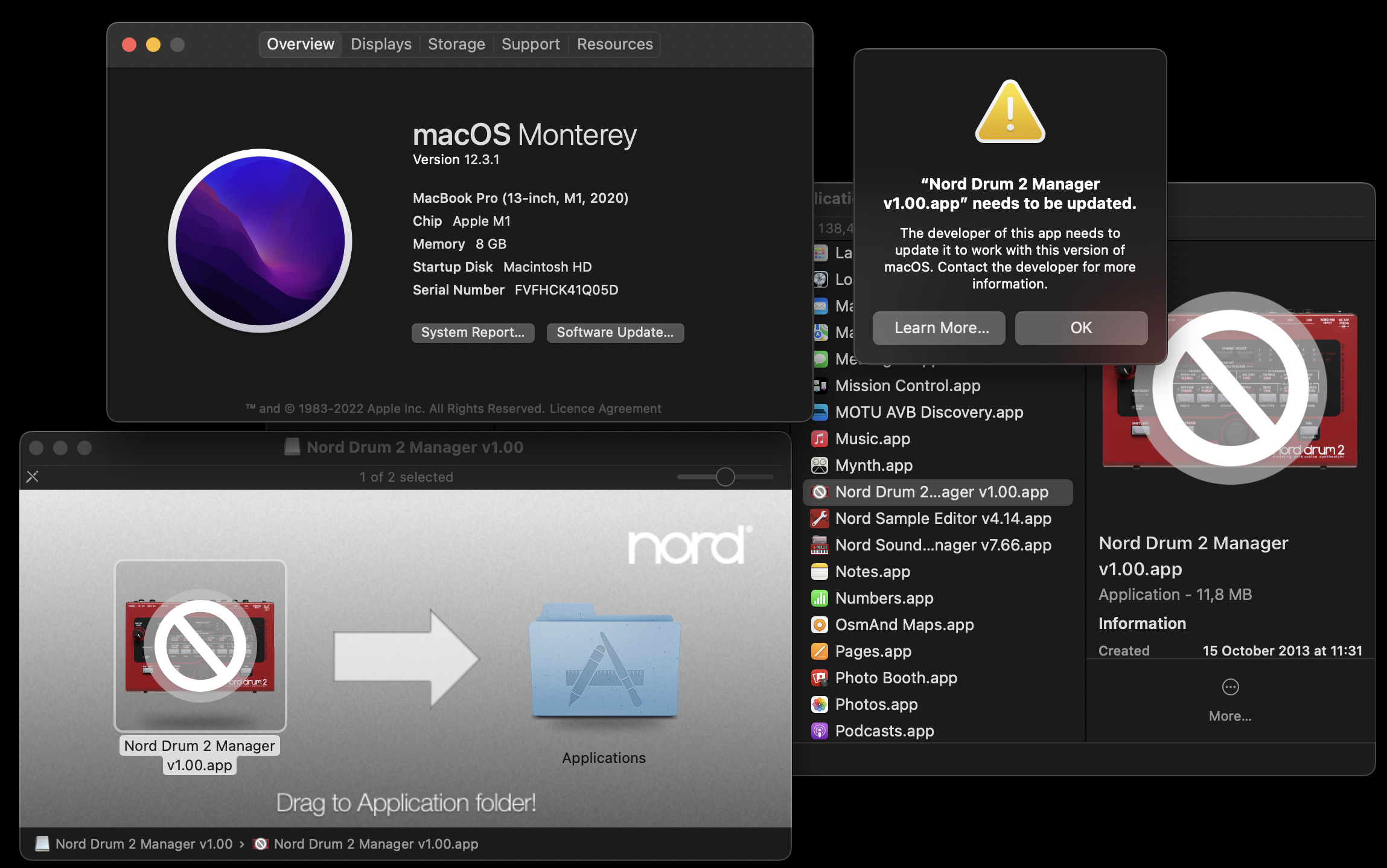The height and width of the screenshot is (868, 1387).
Task: Click the Software Update... button
Action: 615,333
